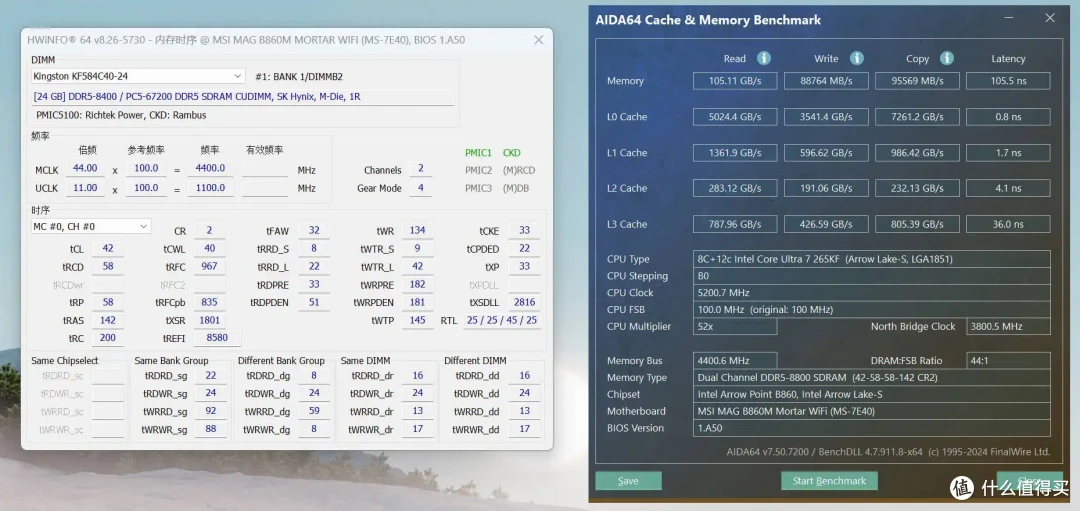Click the tWR value 134
Image resolution: width=1080 pixels, height=511 pixels.
coord(417,231)
